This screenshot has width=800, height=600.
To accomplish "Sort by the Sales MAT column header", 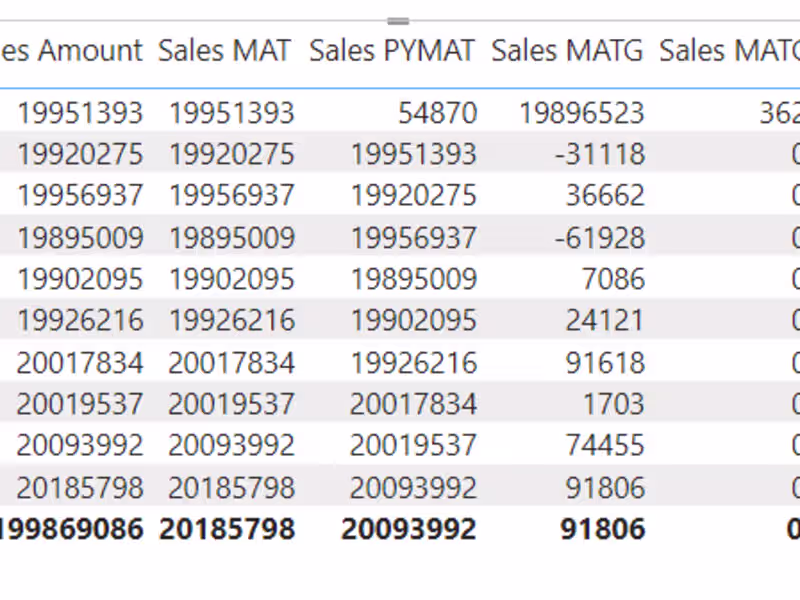I will pos(224,51).
